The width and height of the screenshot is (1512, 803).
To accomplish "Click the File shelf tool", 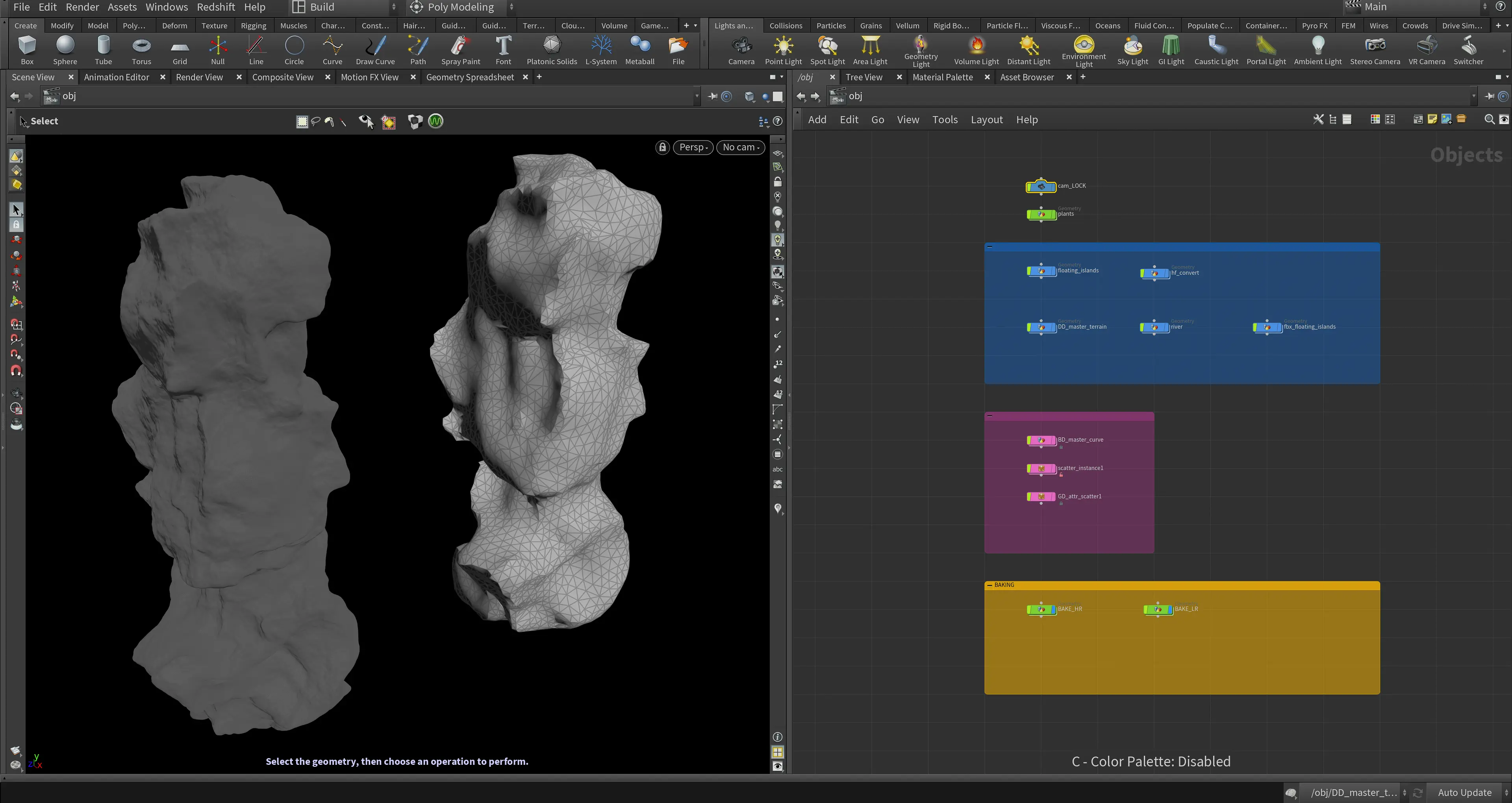I will [678, 50].
